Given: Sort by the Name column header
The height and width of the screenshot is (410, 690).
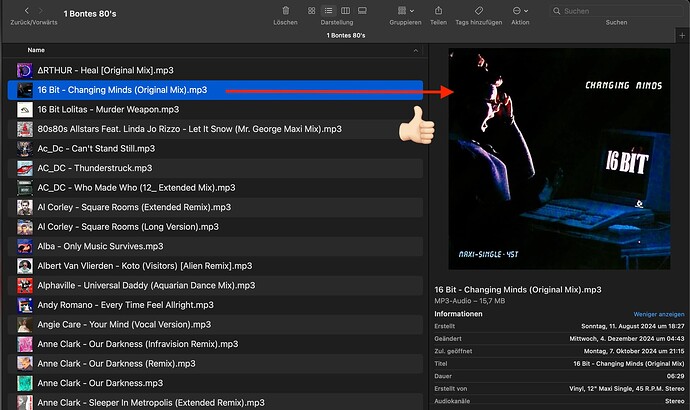Looking at the screenshot, I should (36, 50).
